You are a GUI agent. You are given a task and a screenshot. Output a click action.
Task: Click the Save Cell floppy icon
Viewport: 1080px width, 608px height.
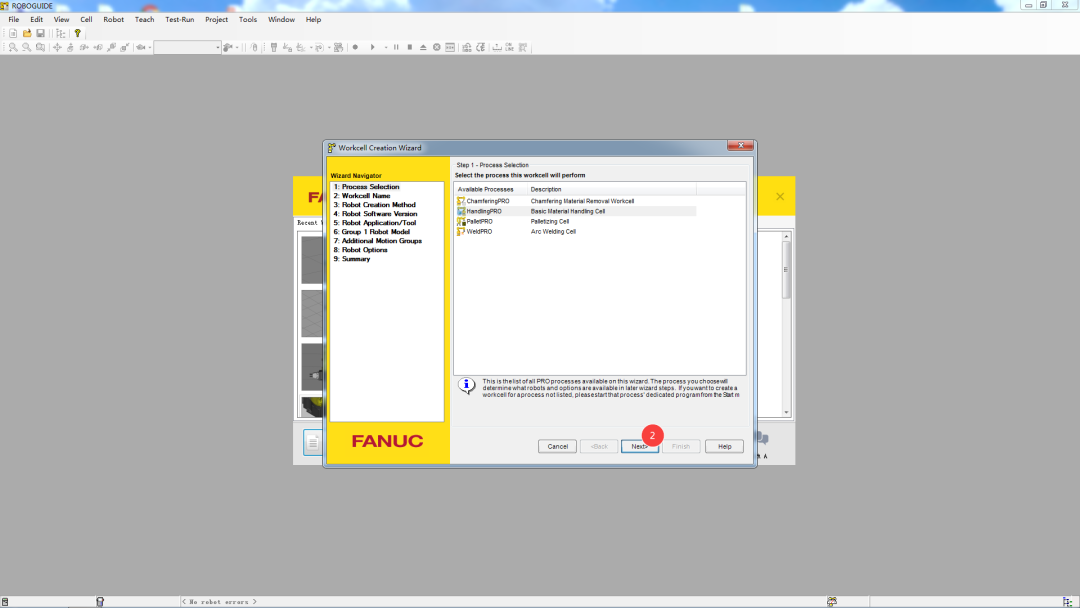(41, 33)
